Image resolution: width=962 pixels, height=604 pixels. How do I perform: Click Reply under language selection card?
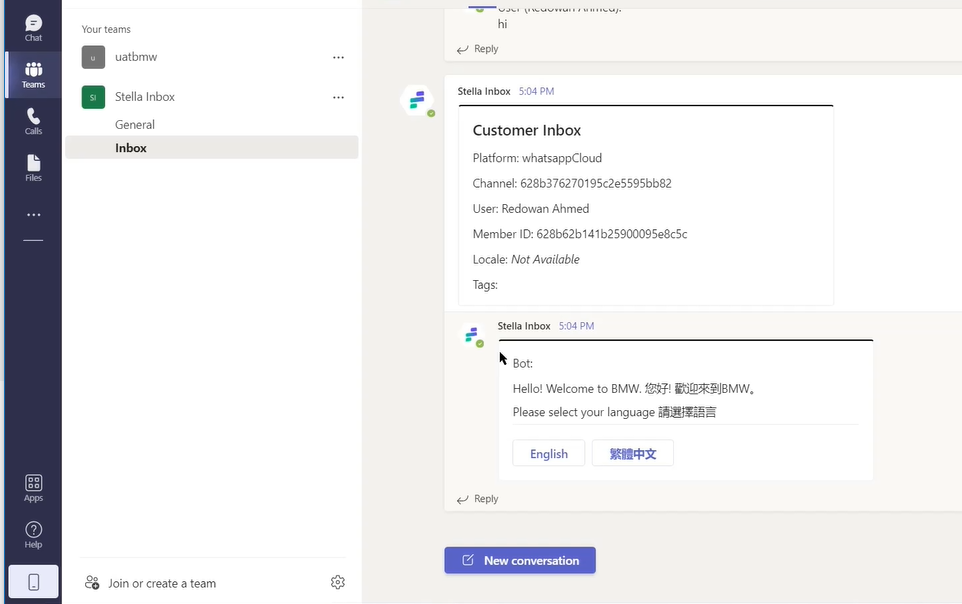tap(477, 499)
